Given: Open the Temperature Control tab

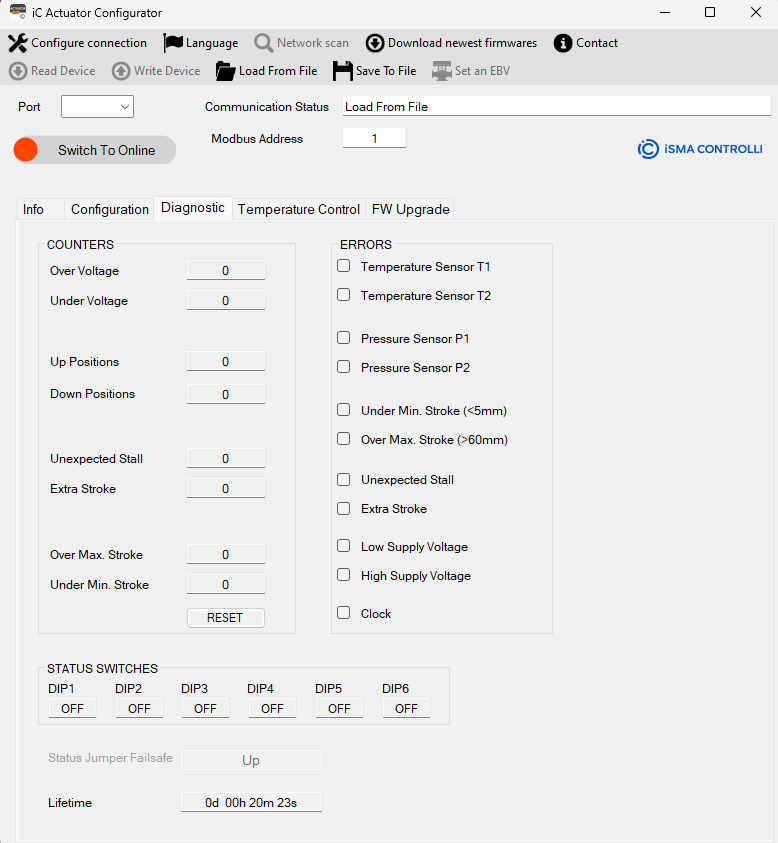Looking at the screenshot, I should pyautogui.click(x=298, y=209).
